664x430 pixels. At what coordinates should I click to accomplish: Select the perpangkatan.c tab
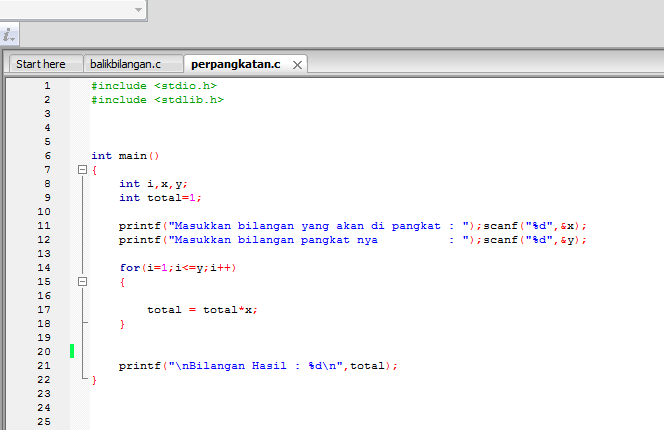point(236,64)
